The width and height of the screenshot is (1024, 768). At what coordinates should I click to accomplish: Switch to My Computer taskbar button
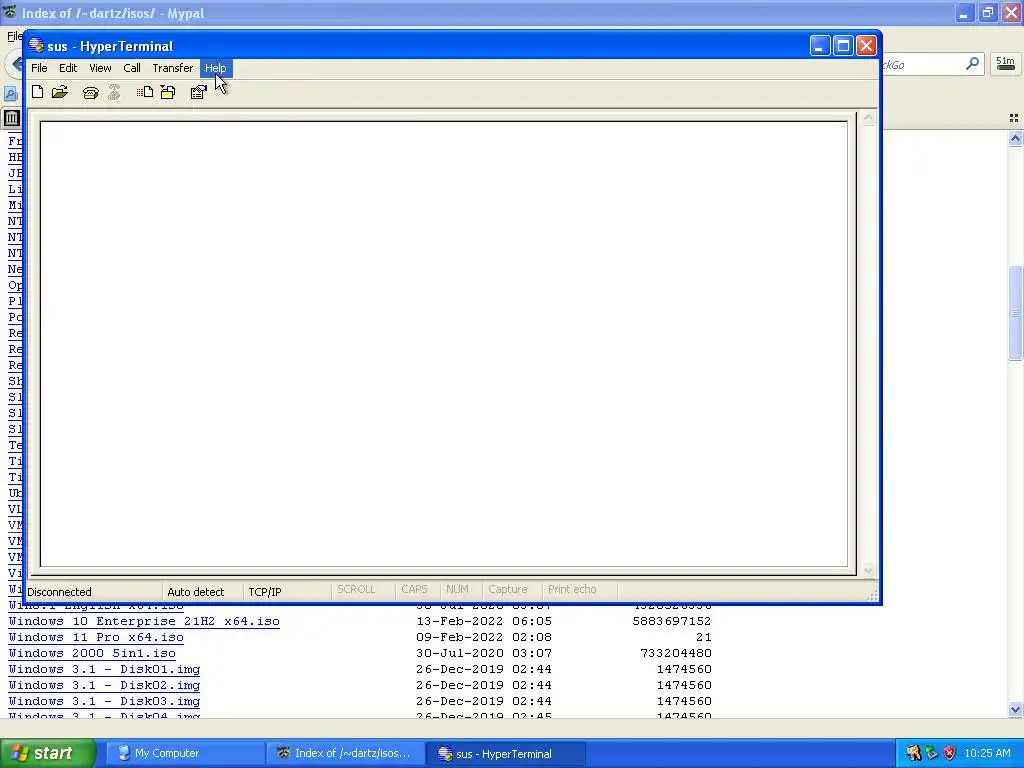(184, 753)
